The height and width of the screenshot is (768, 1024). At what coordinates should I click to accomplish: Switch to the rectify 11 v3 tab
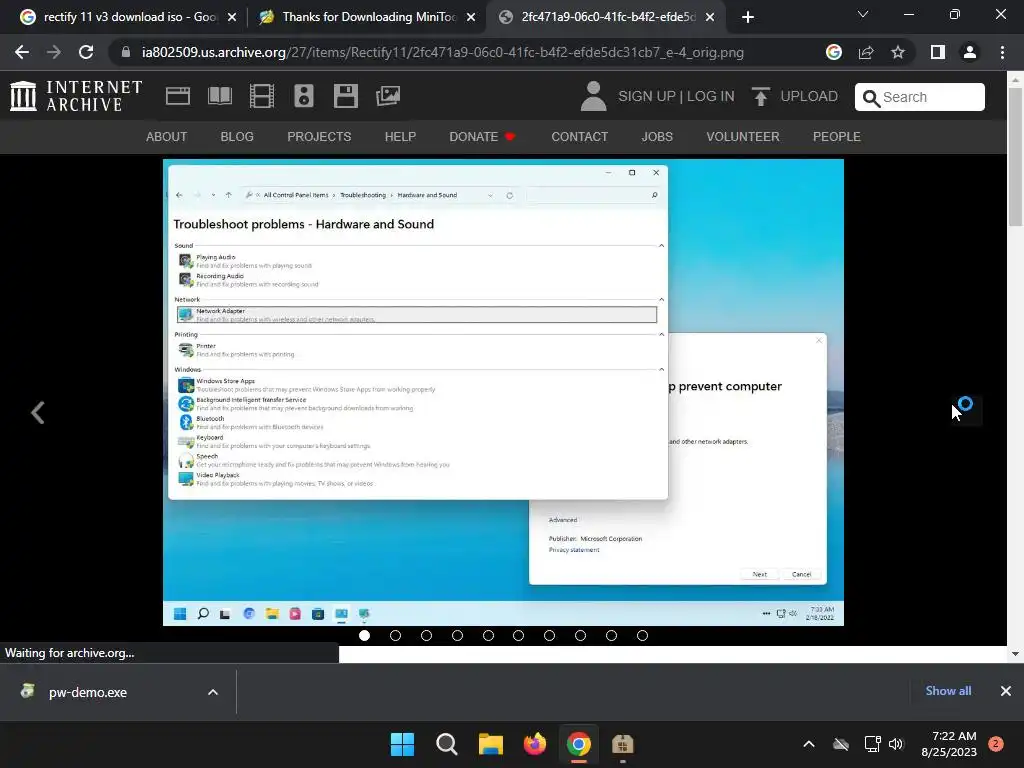click(x=129, y=17)
